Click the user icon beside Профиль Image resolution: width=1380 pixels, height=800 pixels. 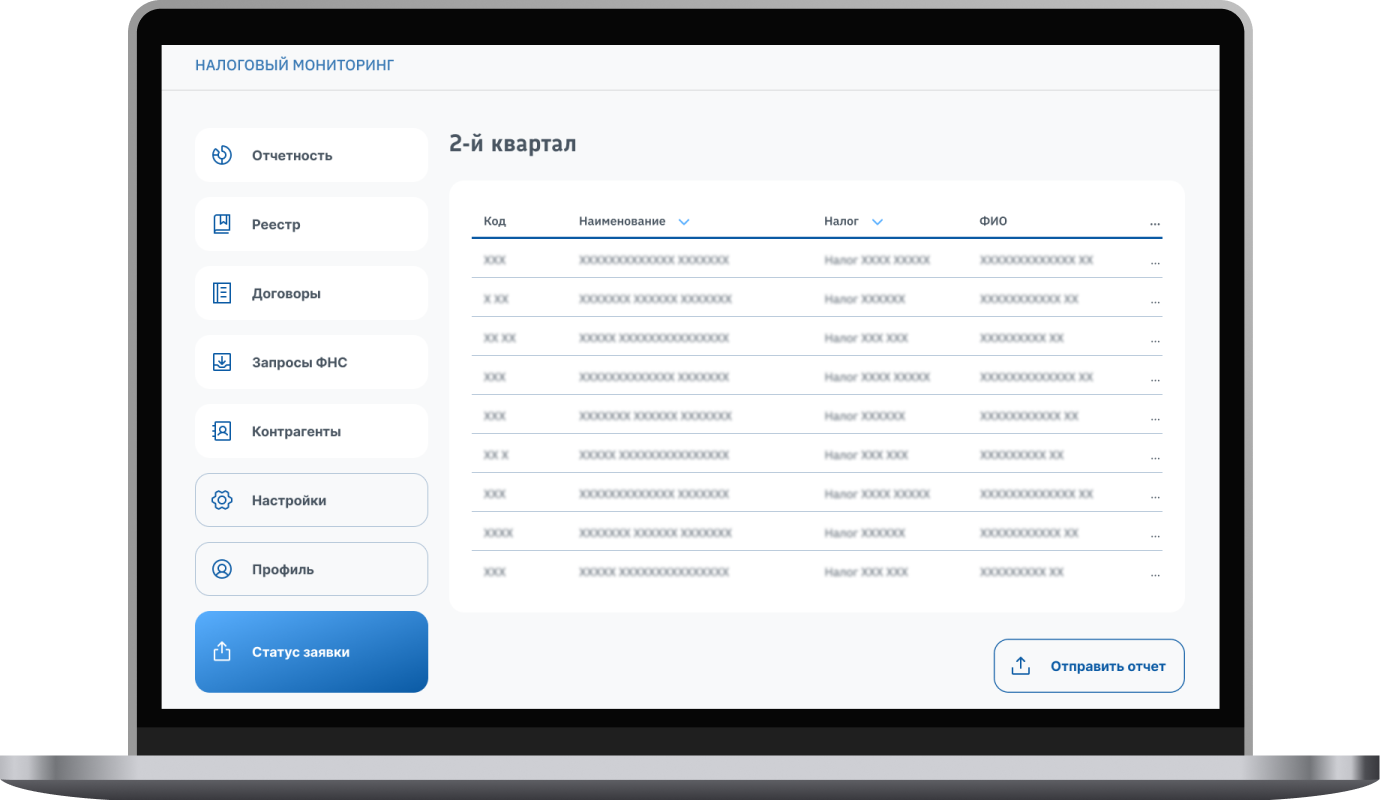pos(222,569)
